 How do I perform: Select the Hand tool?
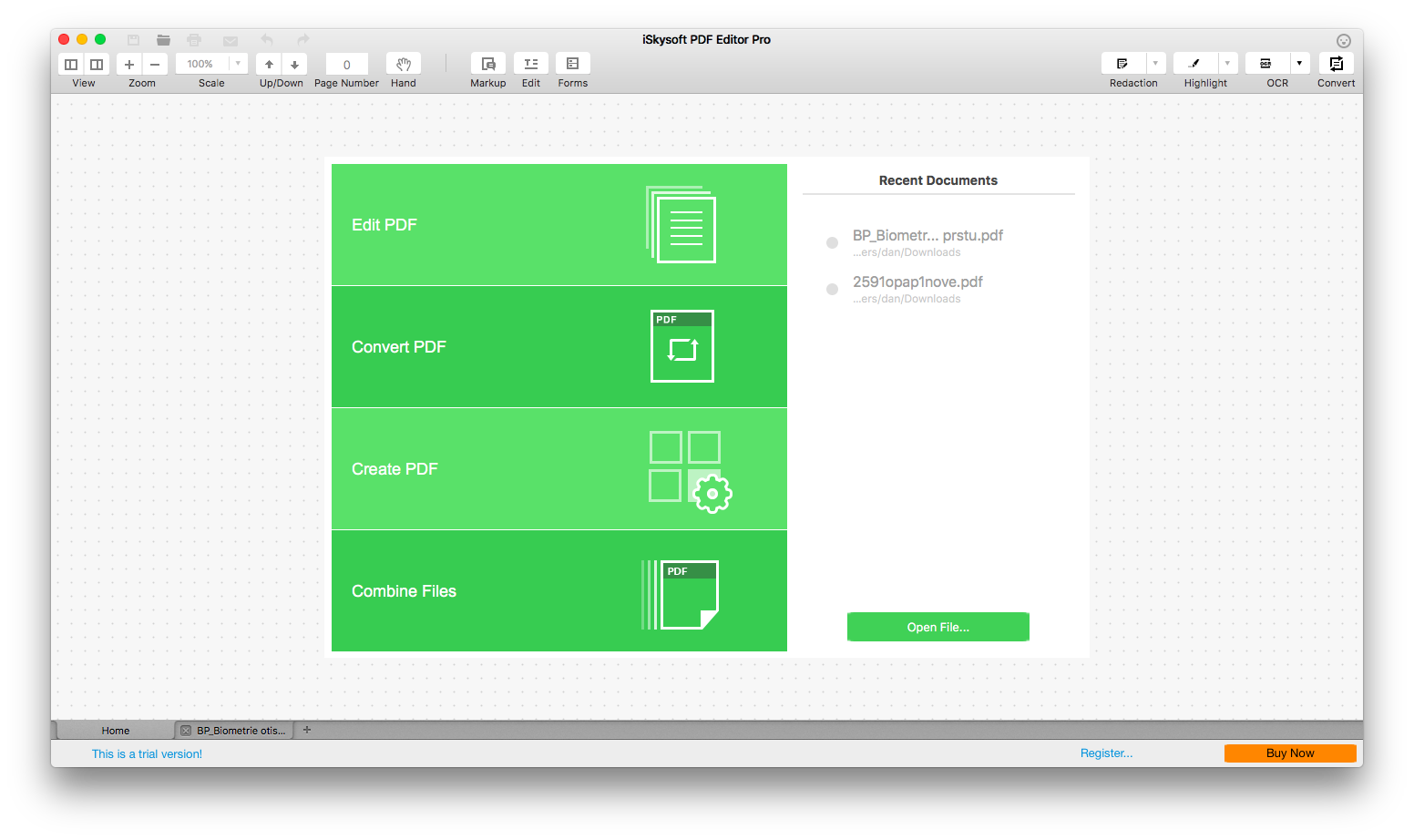[x=404, y=64]
